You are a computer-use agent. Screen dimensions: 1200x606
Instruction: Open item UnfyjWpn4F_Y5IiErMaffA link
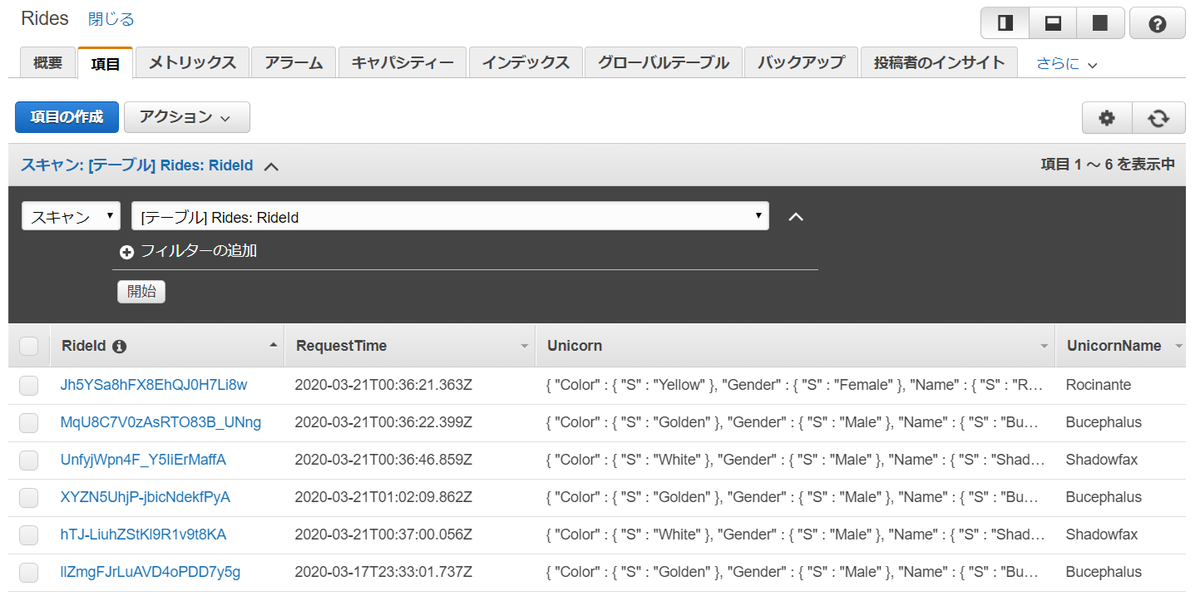[144, 460]
